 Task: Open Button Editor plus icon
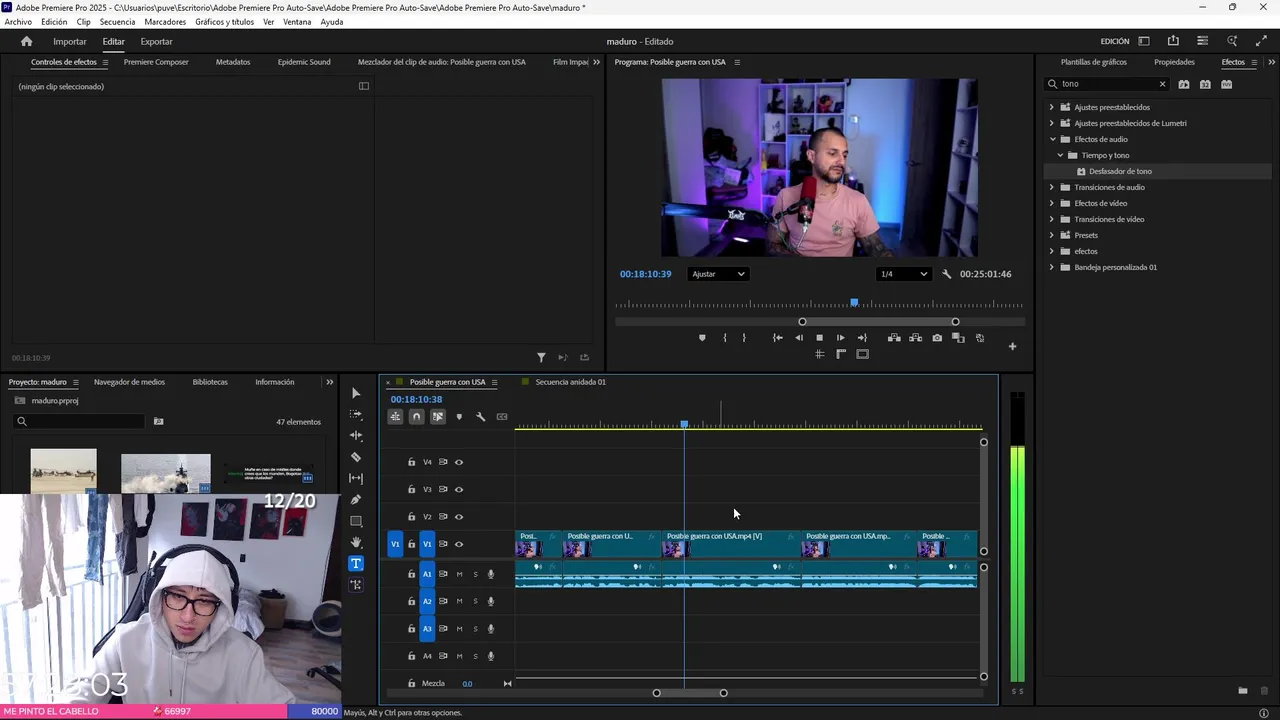[x=1012, y=347]
